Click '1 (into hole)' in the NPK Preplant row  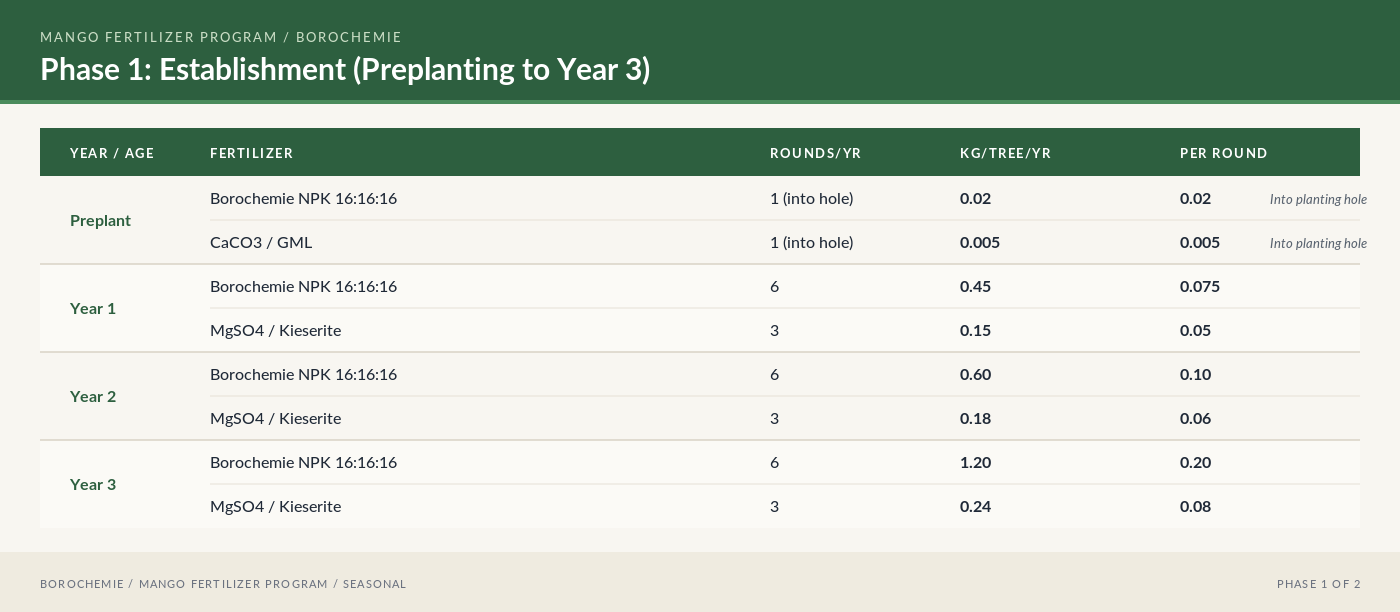(x=812, y=198)
